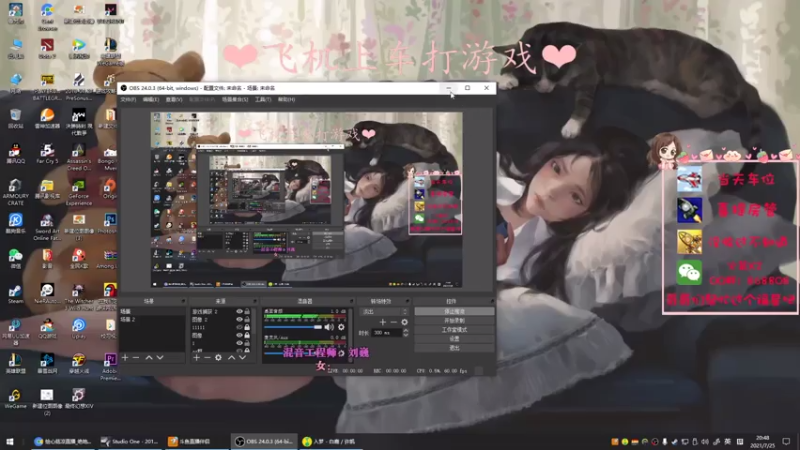Toggle visibility of the 11111 source
The image size is (800, 450).
click(239, 328)
